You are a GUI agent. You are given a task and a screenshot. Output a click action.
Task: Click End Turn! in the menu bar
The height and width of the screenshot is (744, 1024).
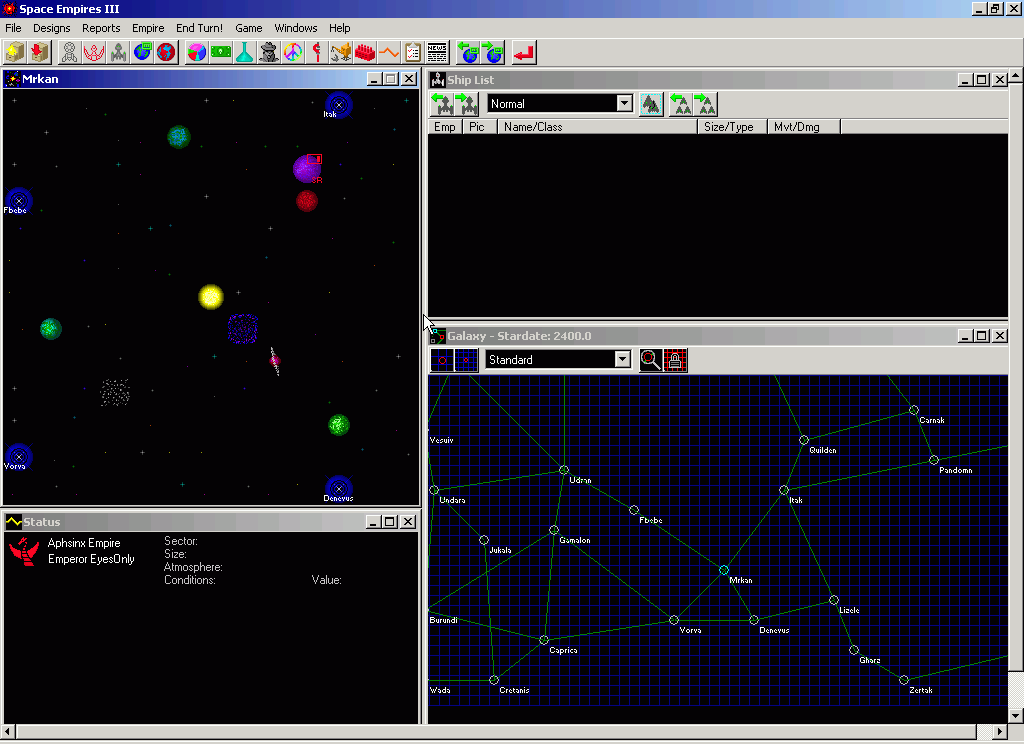pyautogui.click(x=199, y=28)
